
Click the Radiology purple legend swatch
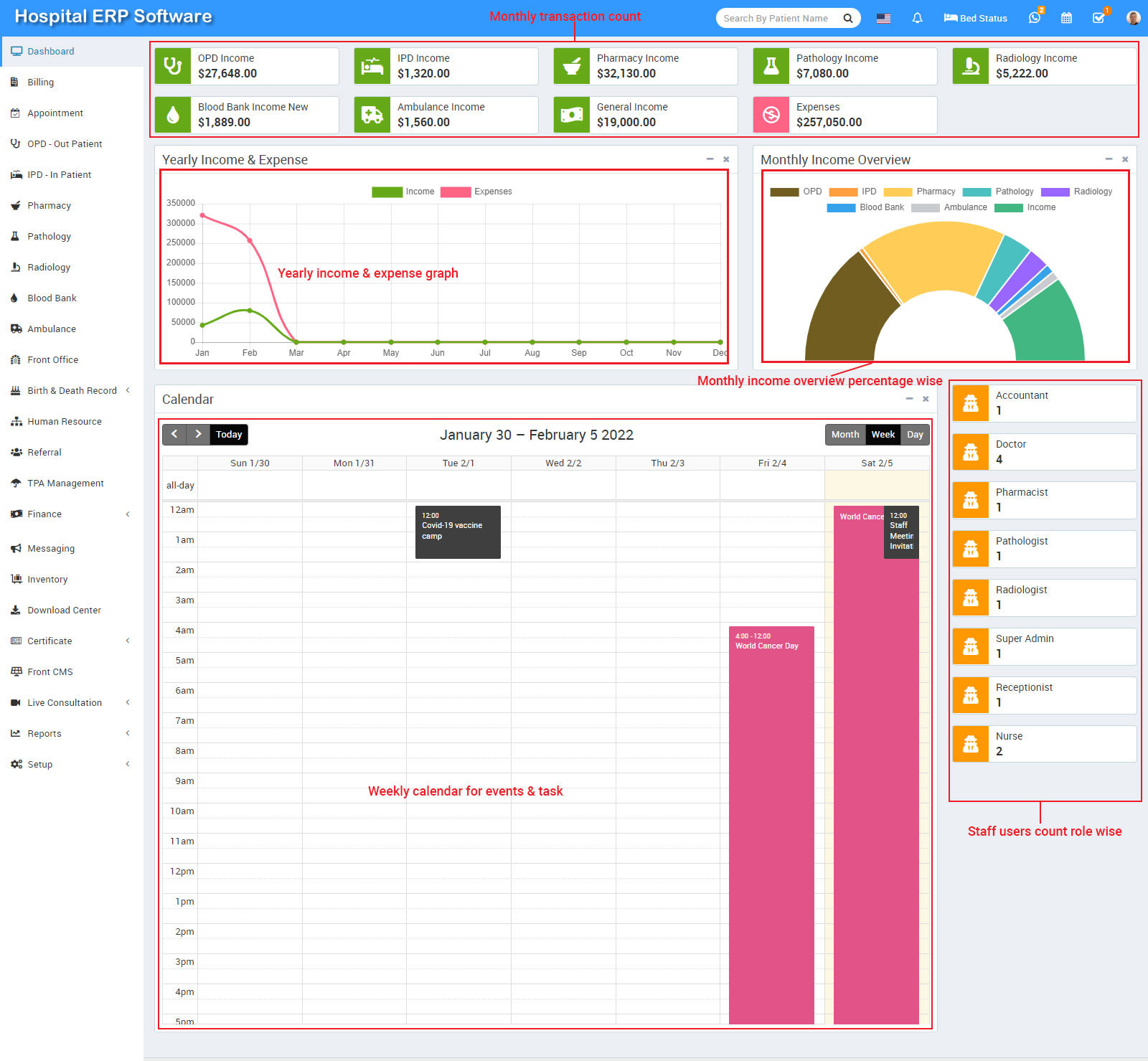[x=1055, y=192]
